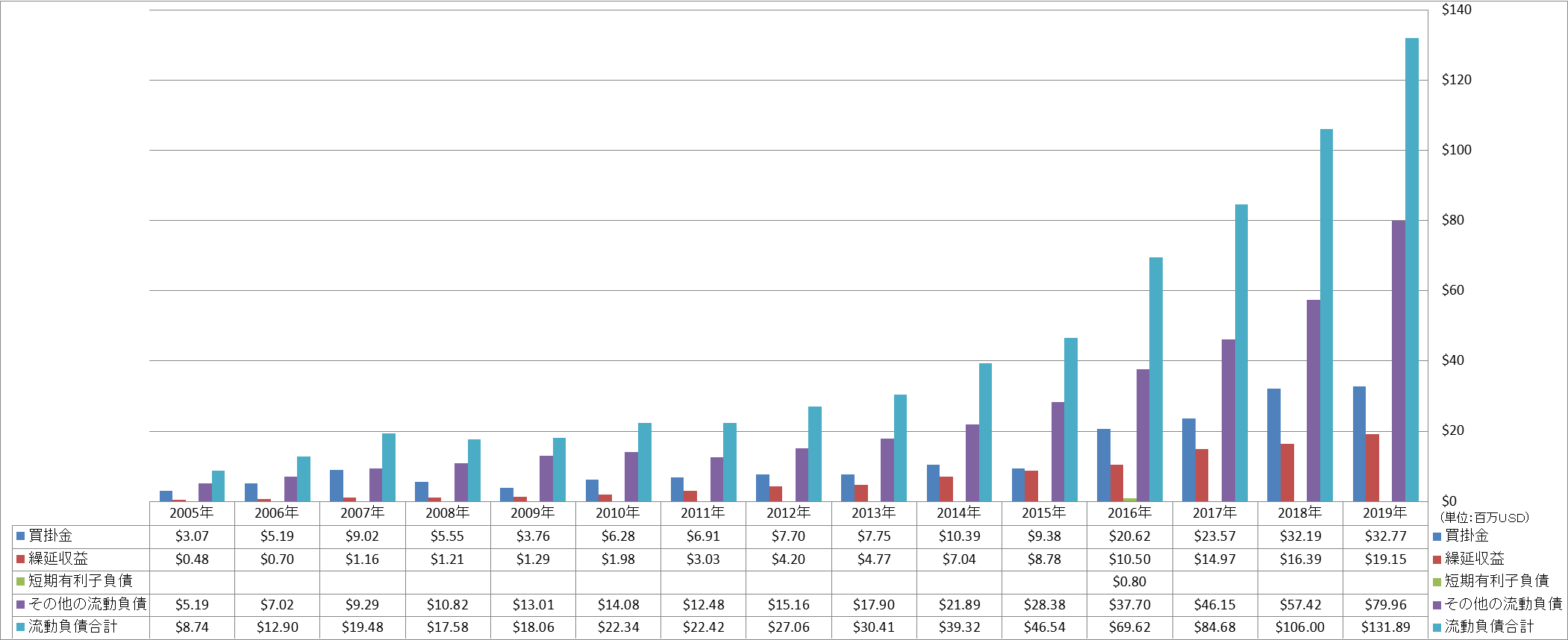Click the 買掛金 label in right legend

tap(1467, 536)
